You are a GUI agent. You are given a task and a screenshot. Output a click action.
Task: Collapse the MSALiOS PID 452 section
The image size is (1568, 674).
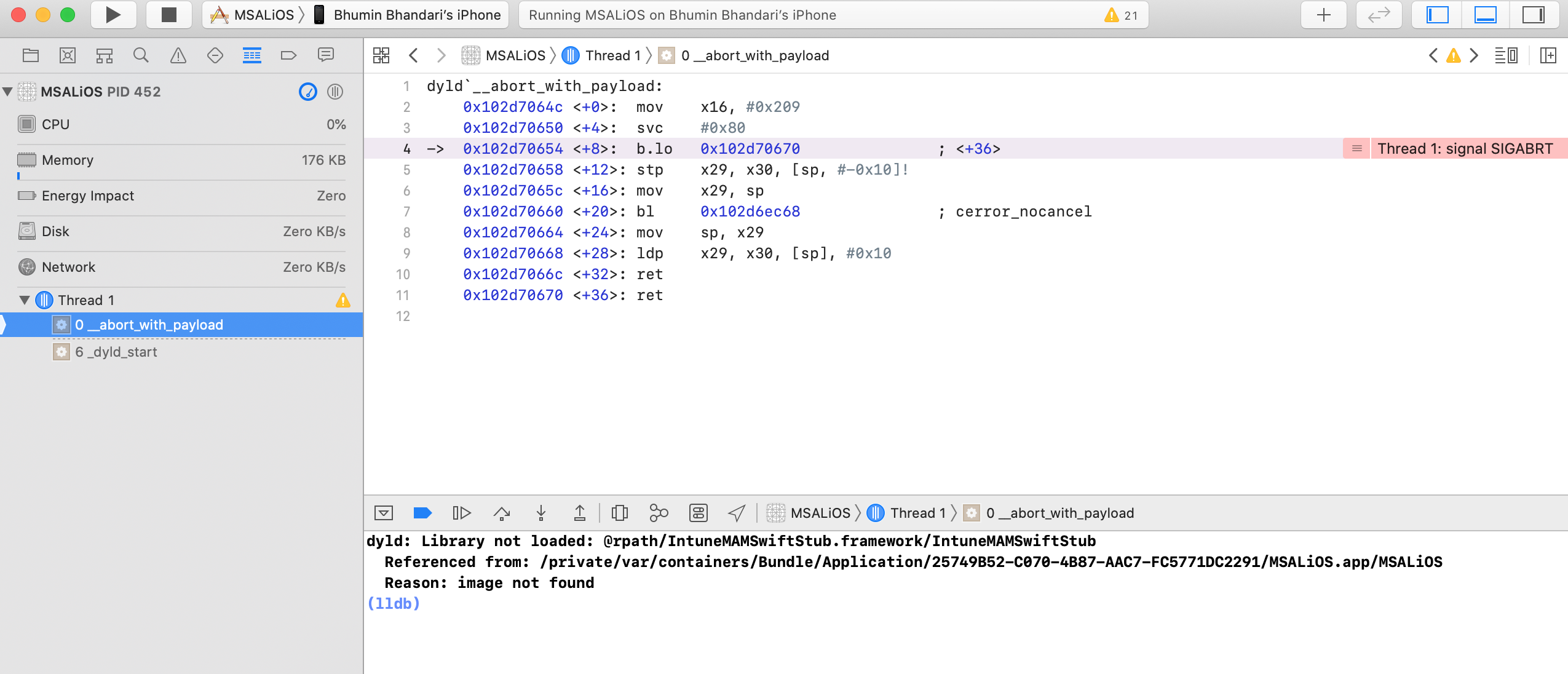tap(7, 91)
